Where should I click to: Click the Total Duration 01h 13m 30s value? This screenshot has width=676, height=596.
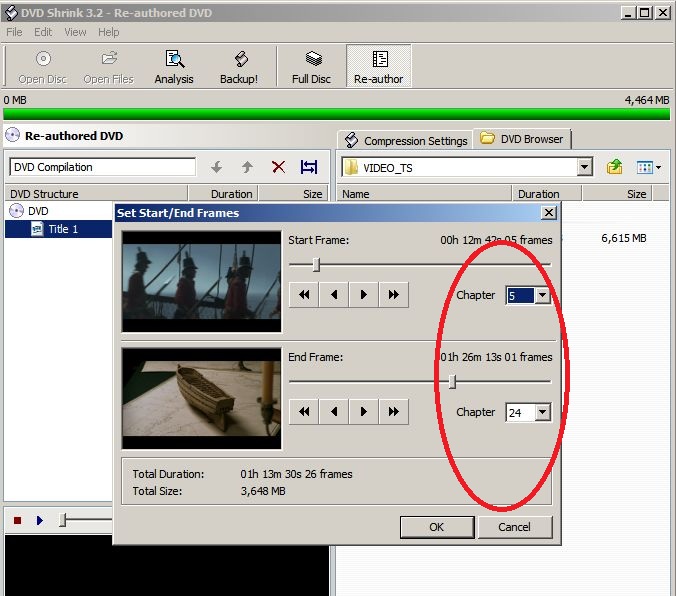point(297,474)
